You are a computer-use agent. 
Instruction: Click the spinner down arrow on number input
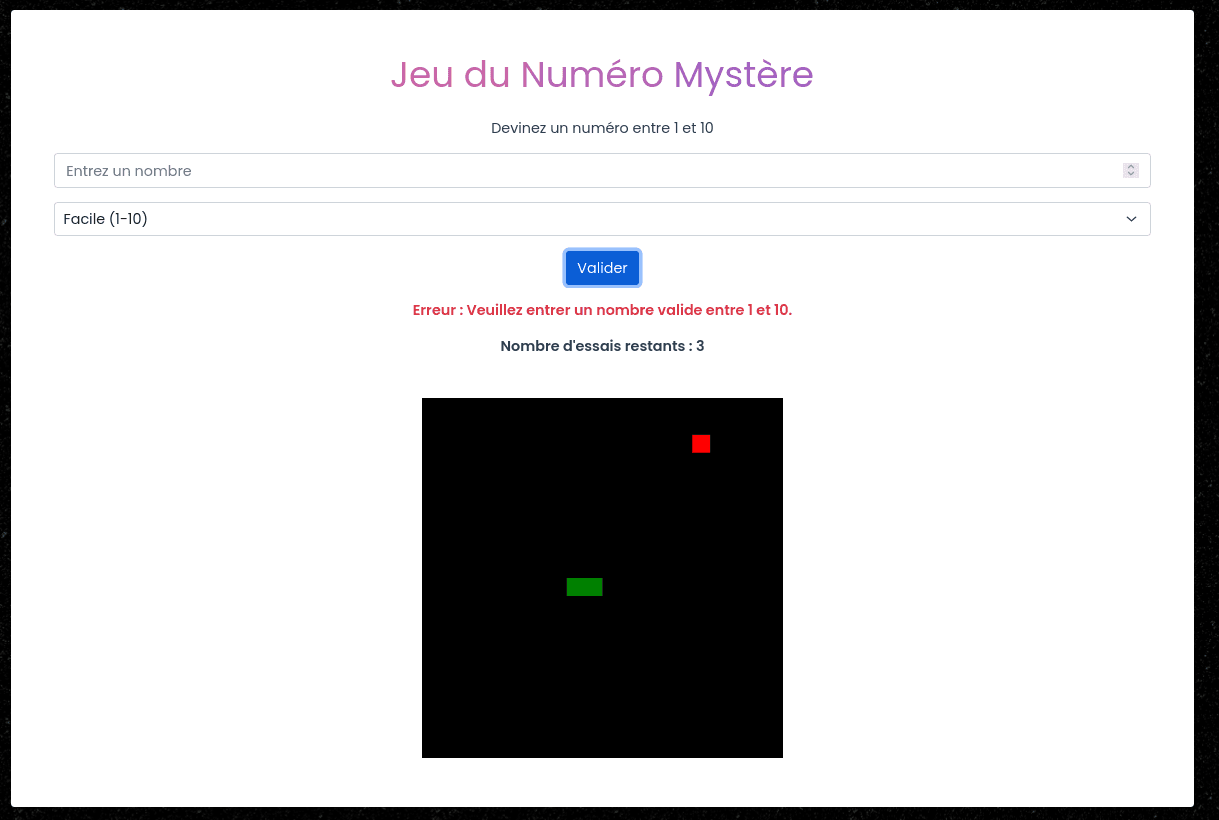pos(1130,175)
